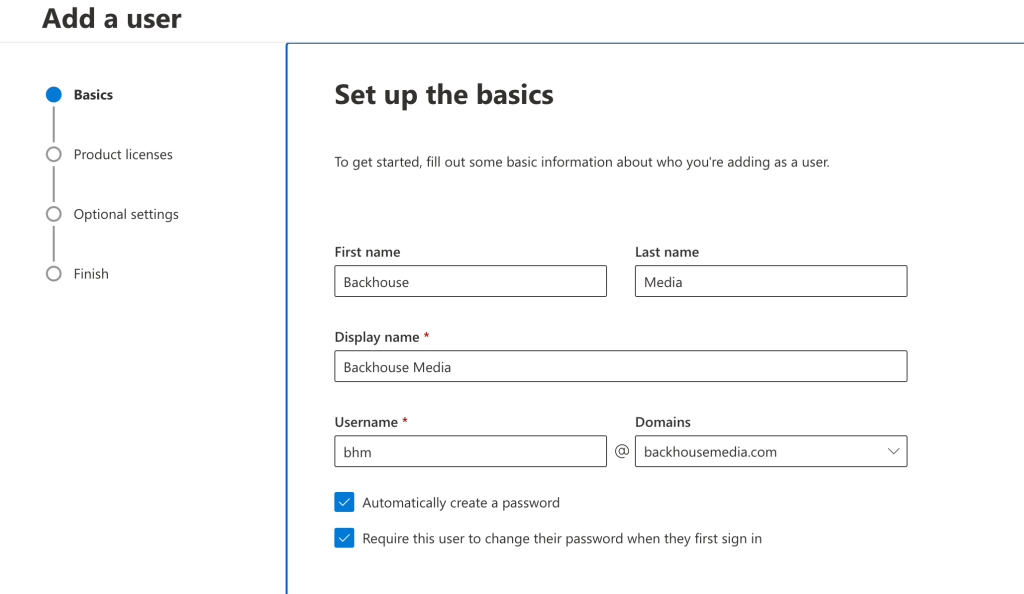The image size is (1024, 594).
Task: Click the empty circle beside Product licenses
Action: (53, 155)
